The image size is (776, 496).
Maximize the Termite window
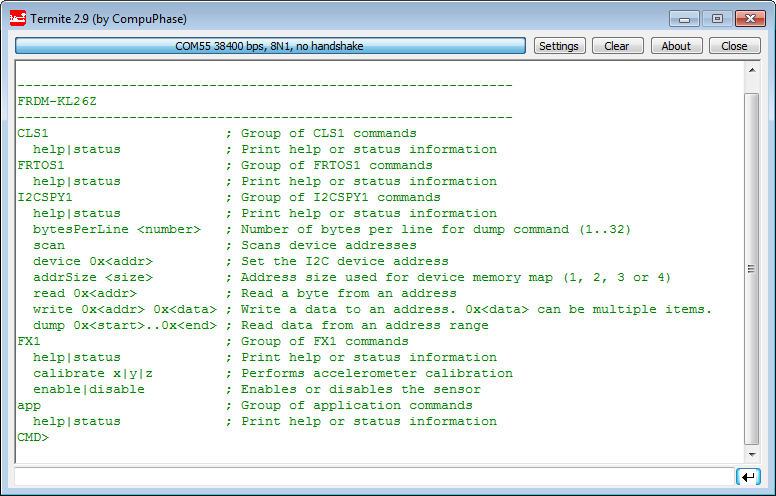716,18
